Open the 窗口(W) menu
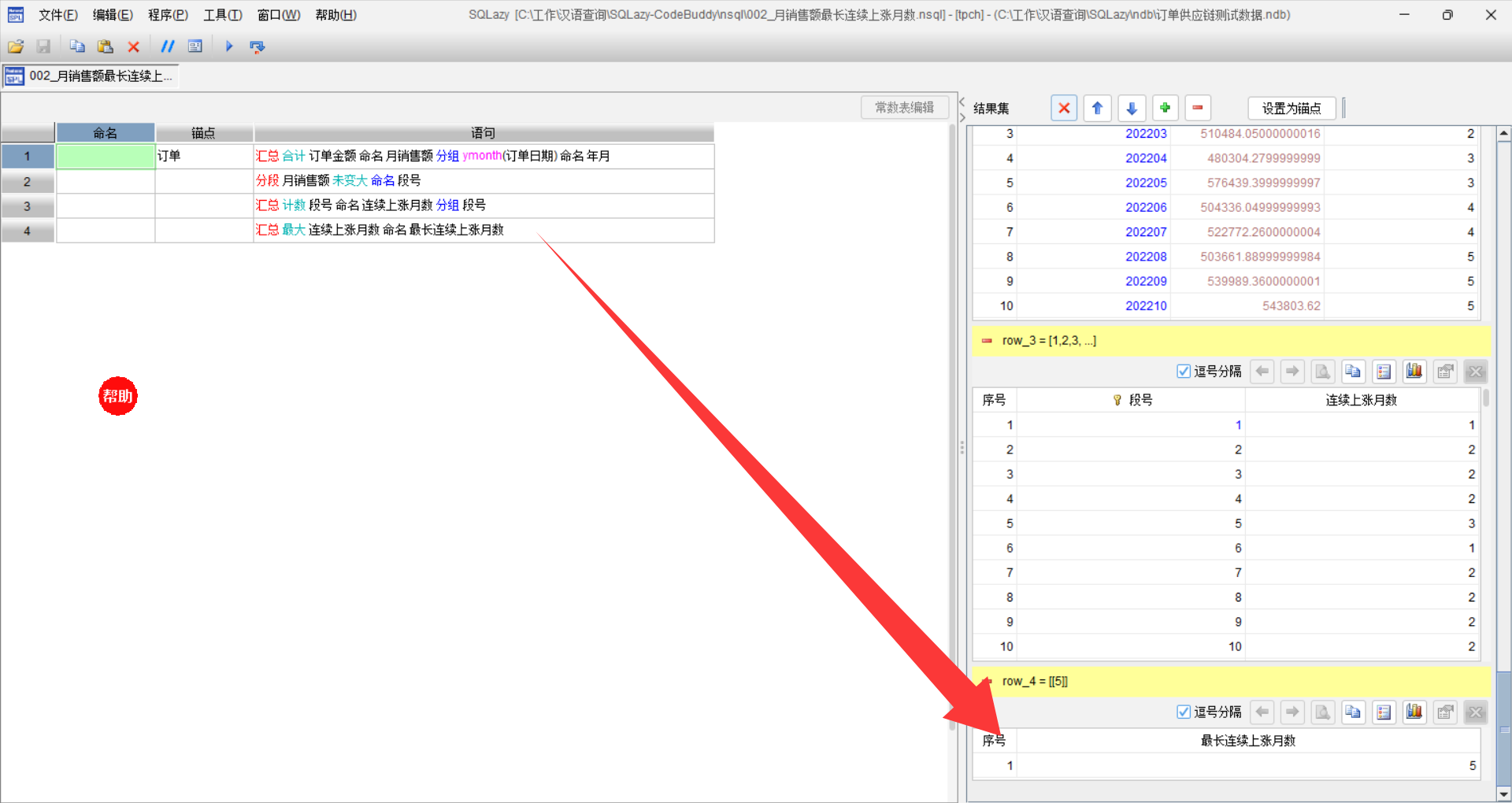The height and width of the screenshot is (803, 1512). [279, 15]
